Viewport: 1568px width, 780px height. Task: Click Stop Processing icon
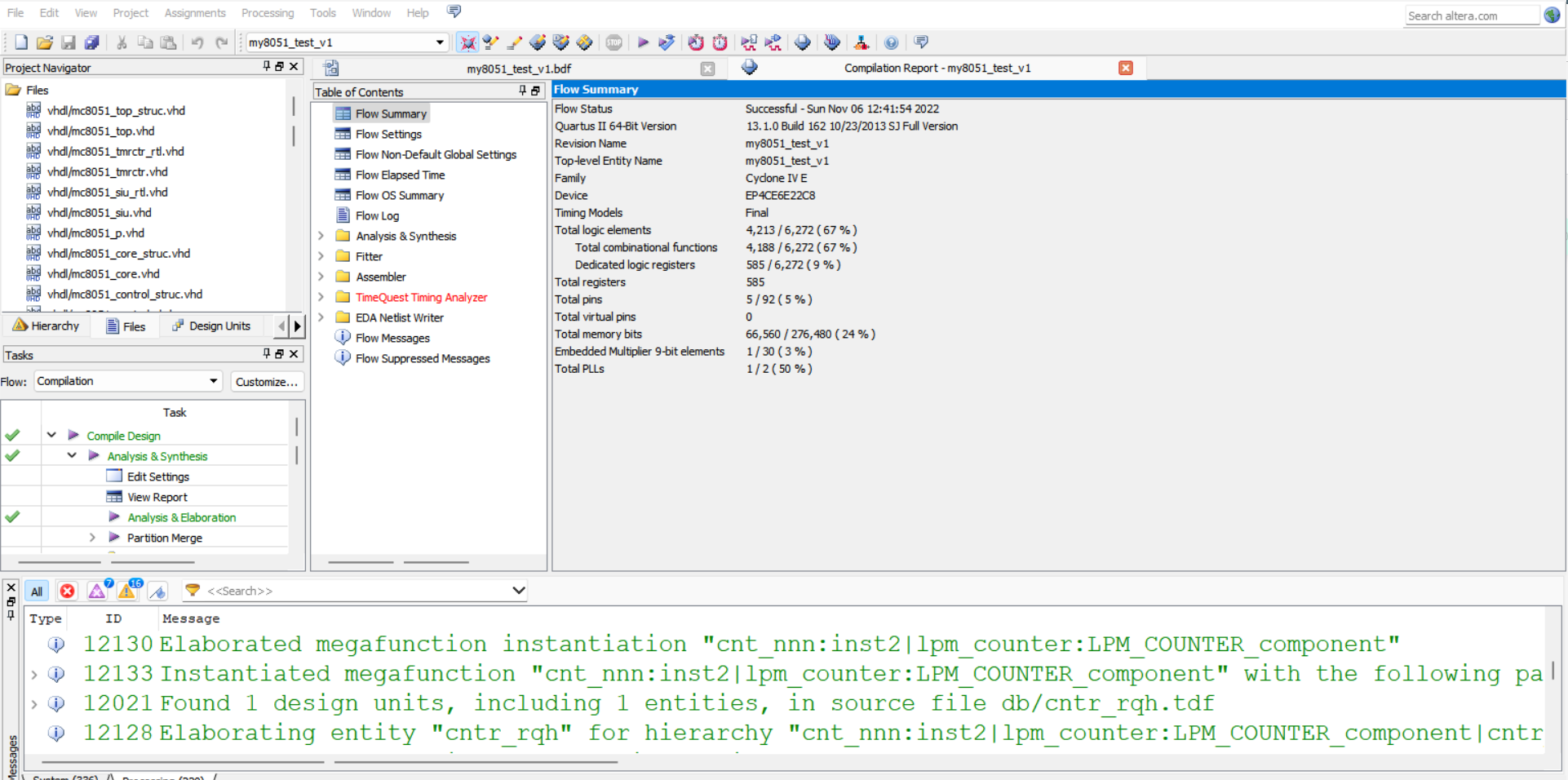614,42
